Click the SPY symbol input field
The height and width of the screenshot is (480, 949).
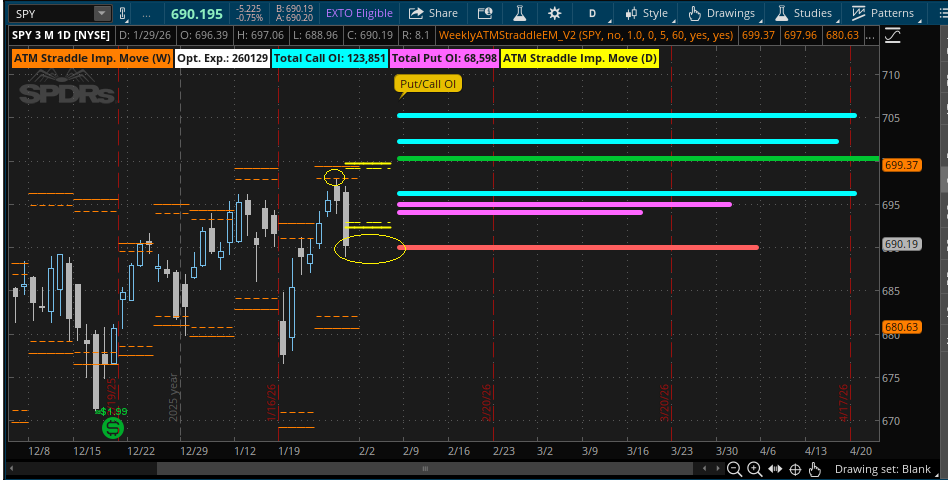pyautogui.click(x=52, y=13)
